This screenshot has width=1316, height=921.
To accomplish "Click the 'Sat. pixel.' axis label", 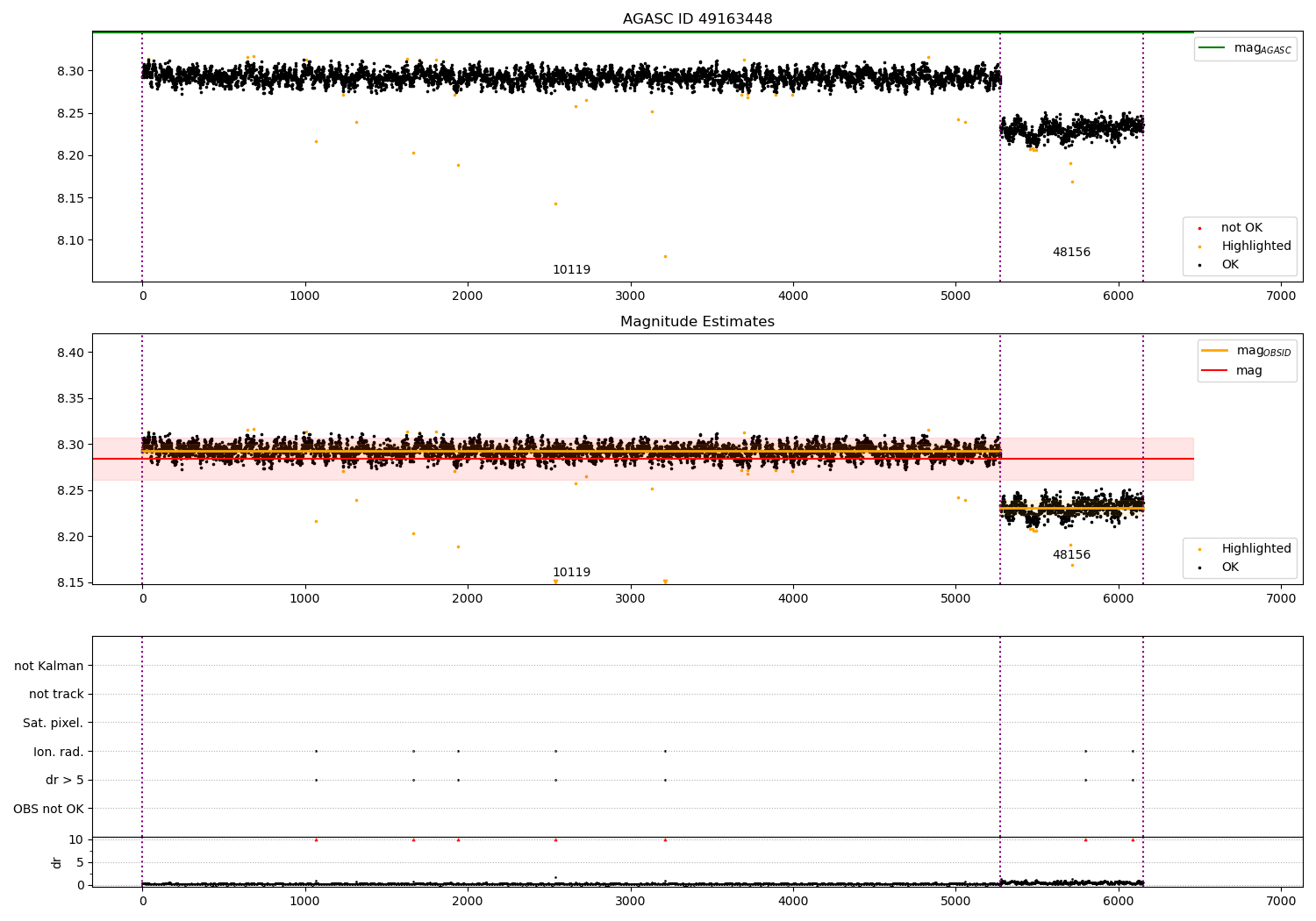I will (x=53, y=724).
